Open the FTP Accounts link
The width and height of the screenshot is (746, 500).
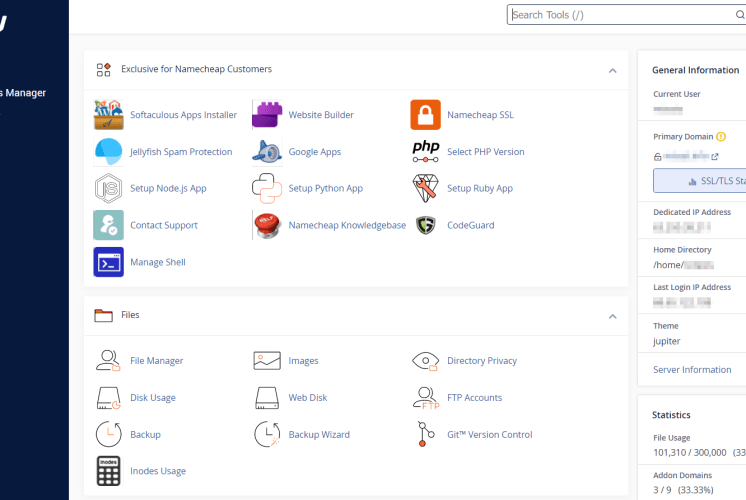(474, 398)
